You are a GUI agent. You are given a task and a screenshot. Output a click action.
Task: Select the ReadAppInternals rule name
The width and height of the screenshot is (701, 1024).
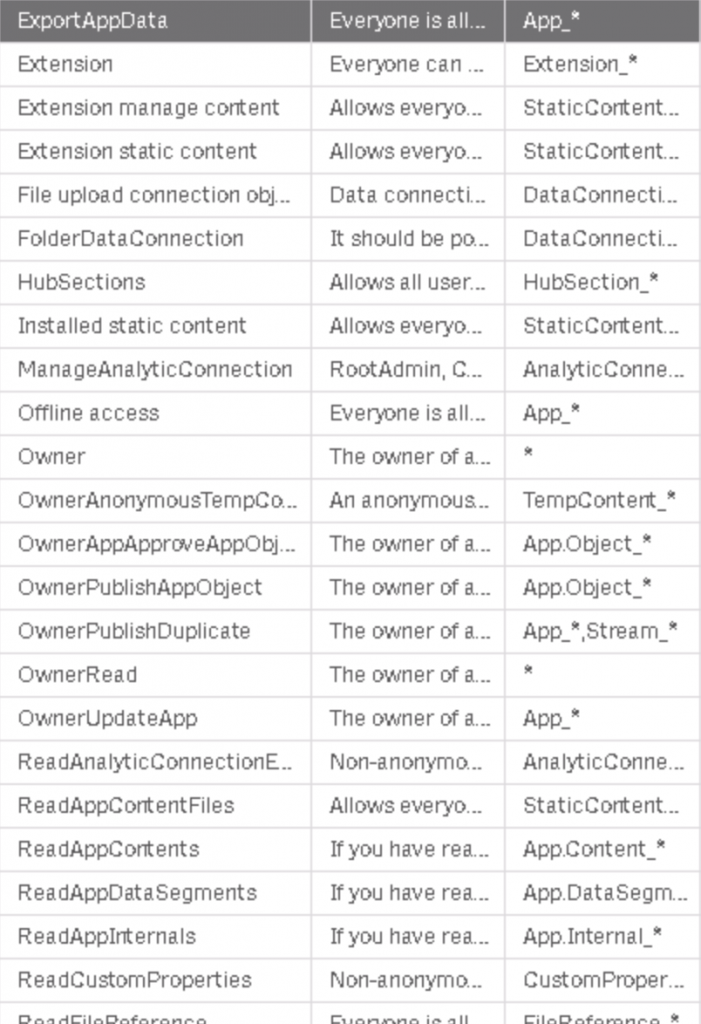107,936
